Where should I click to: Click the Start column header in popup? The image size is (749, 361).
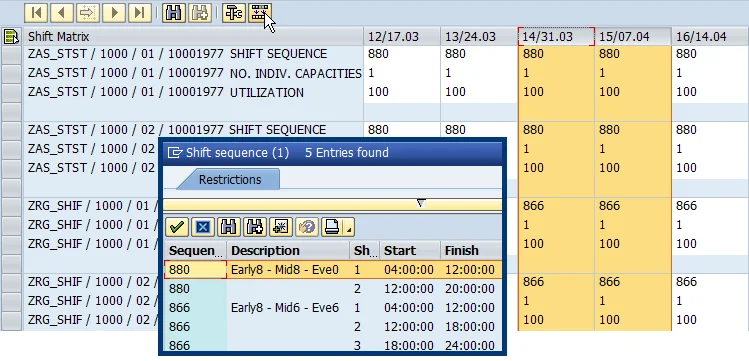tap(410, 251)
